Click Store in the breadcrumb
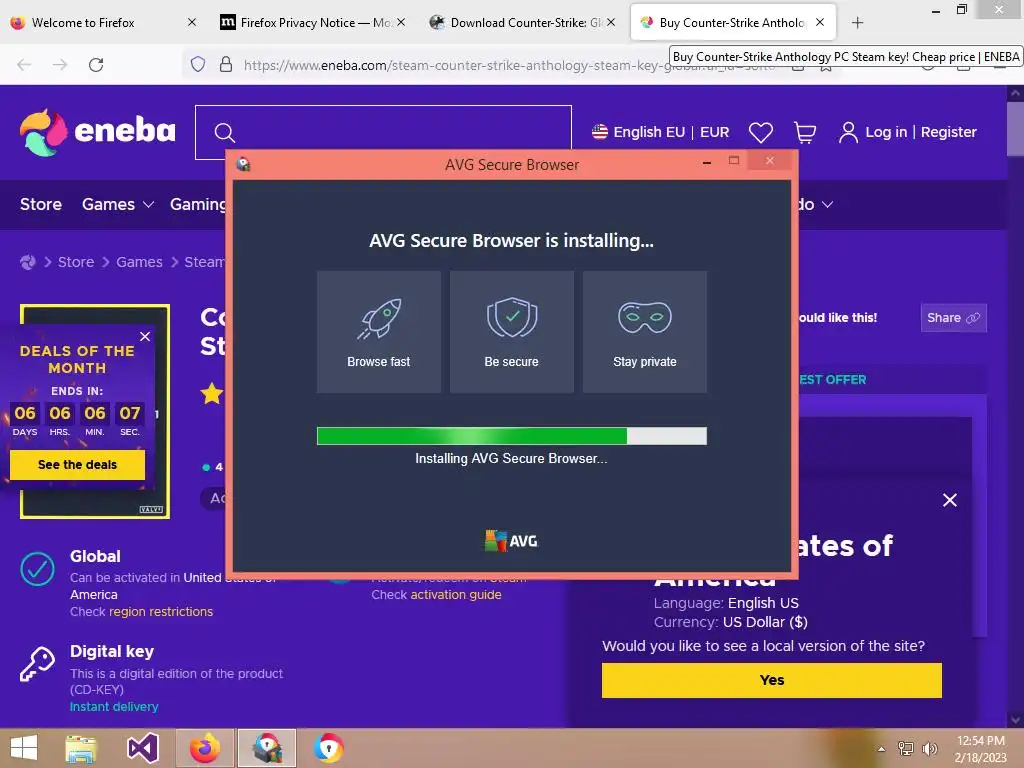1024x768 pixels. pyautogui.click(x=76, y=262)
